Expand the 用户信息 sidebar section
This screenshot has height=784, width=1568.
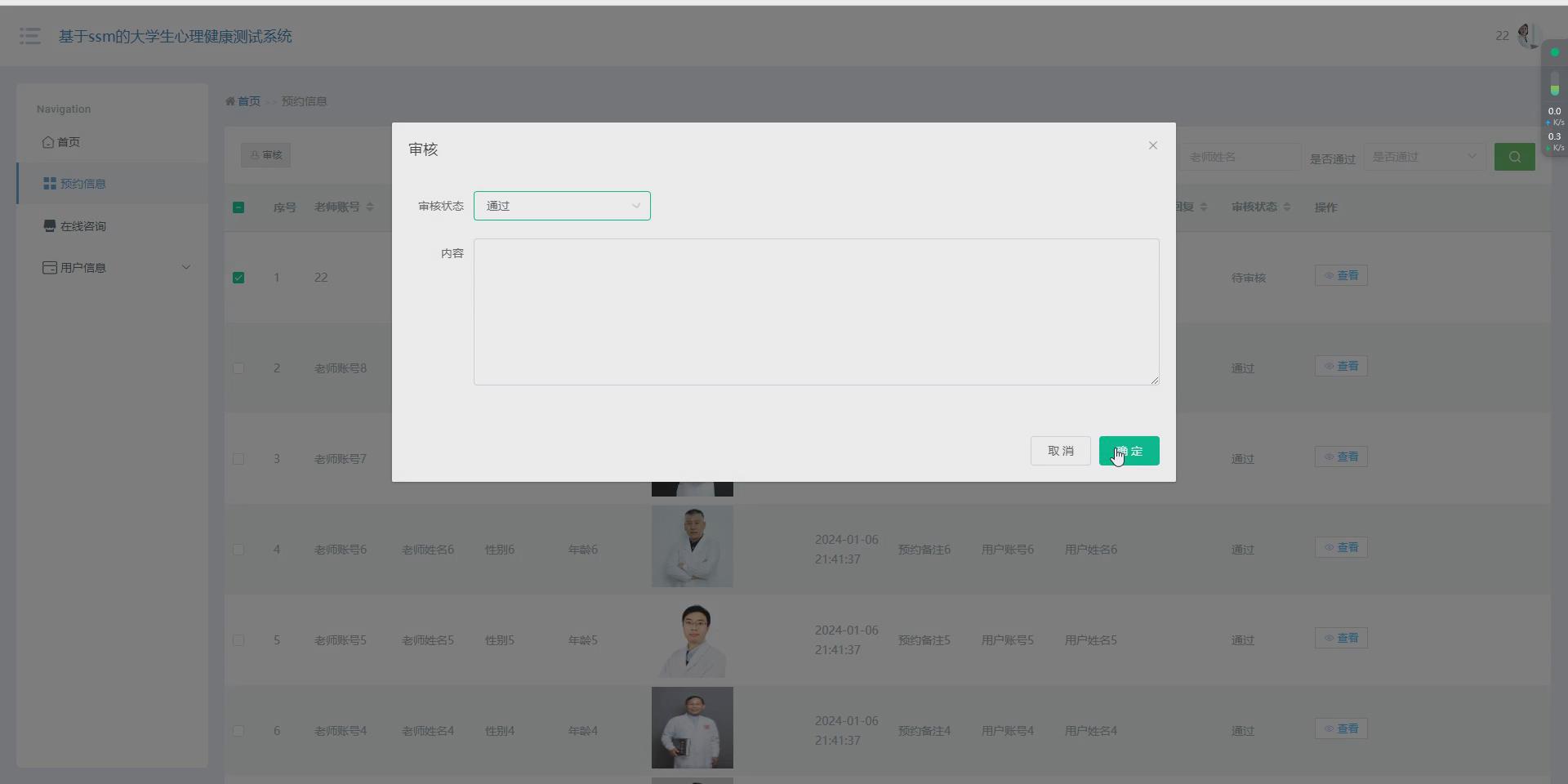(186, 267)
